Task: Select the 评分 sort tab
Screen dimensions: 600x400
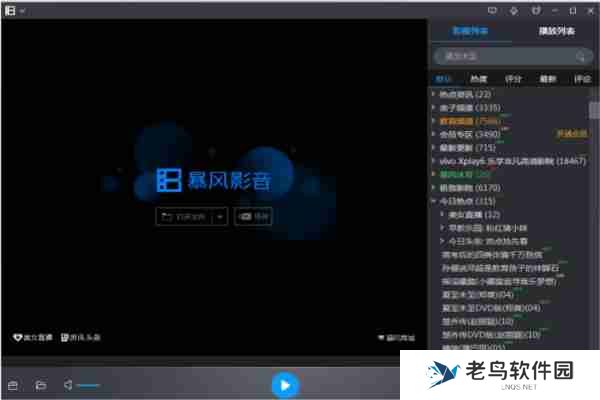Action: 513,79
